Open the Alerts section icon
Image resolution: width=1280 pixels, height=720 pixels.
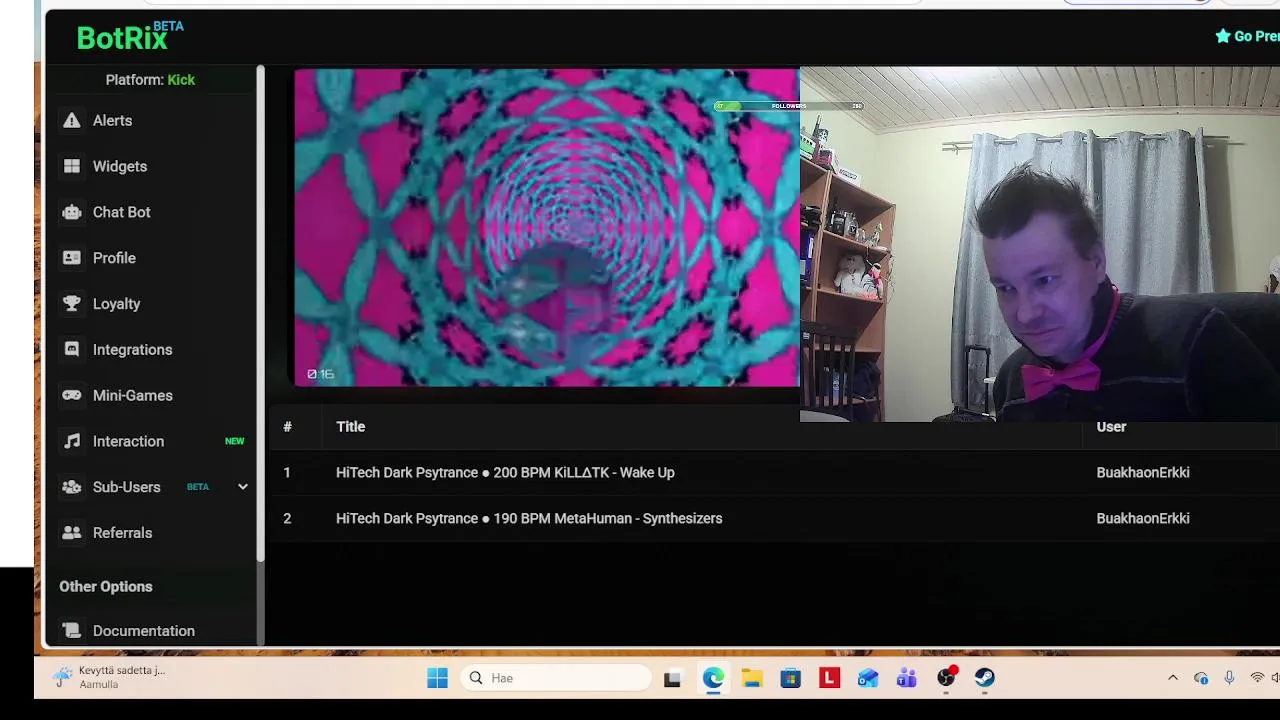click(72, 120)
